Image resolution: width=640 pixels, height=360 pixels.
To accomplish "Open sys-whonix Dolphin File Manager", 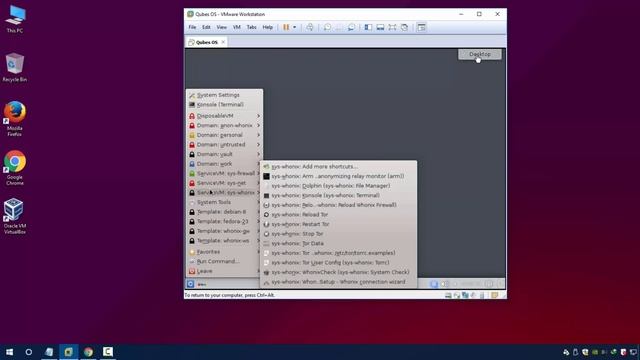I will (x=338, y=186).
